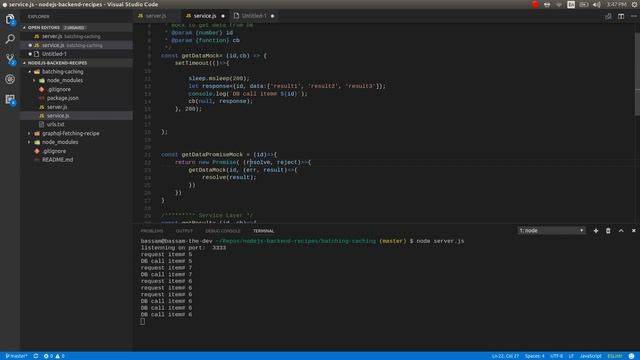Open the Extensions view in activity bar
This screenshot has width=640, height=360.
[10, 99]
